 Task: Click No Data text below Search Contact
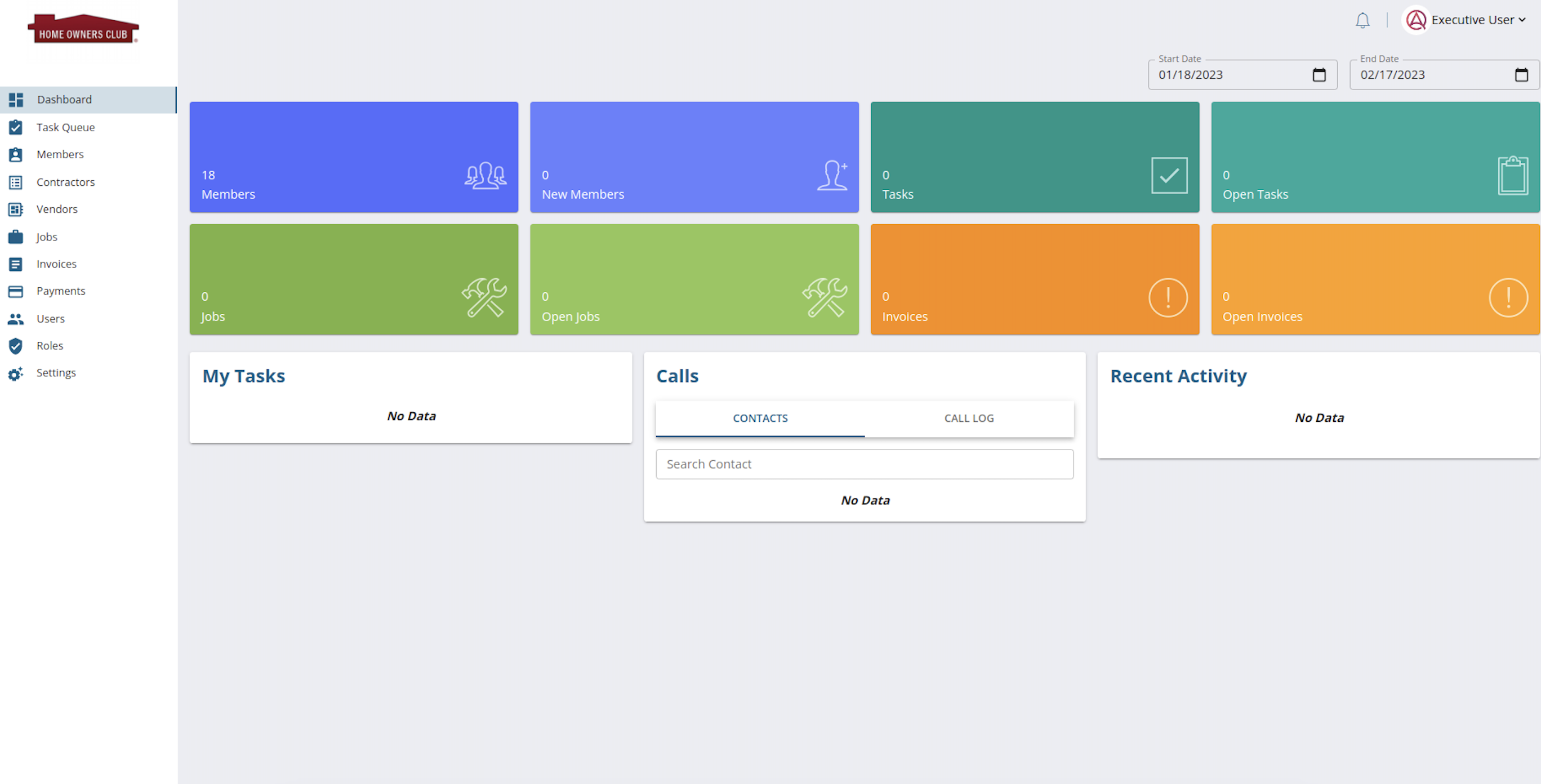click(x=865, y=501)
